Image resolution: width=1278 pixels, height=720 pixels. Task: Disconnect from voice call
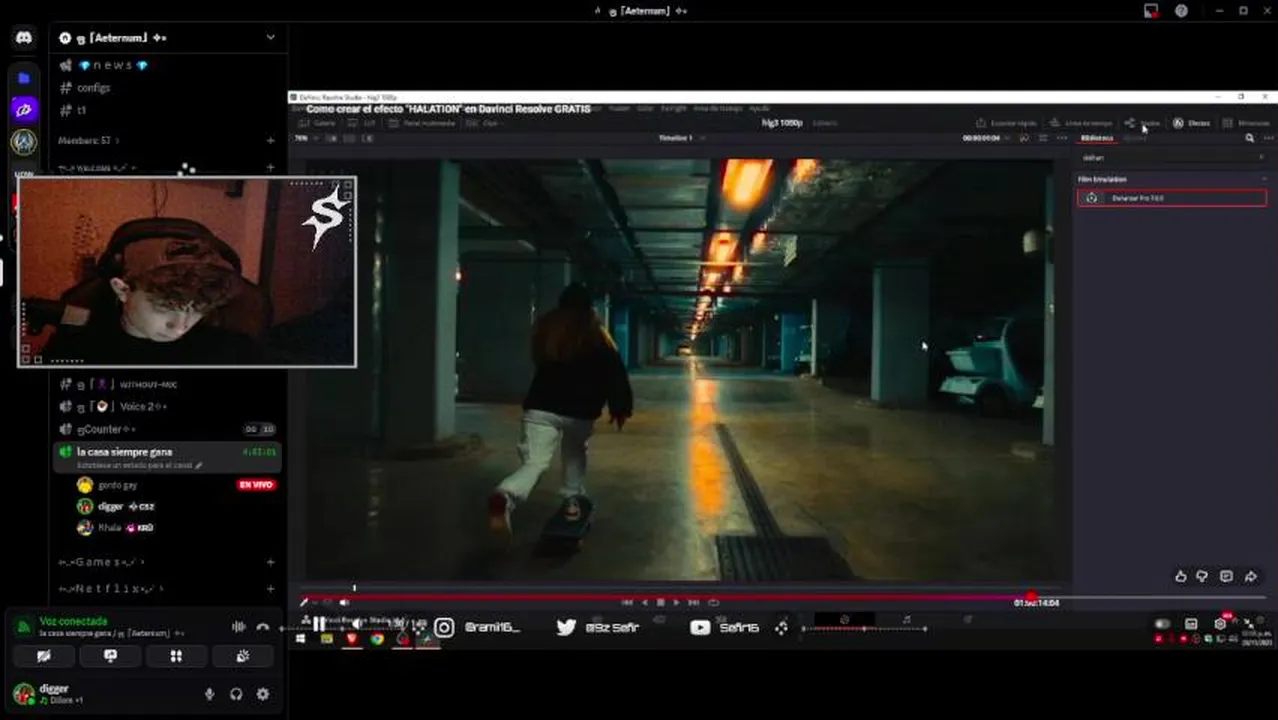point(263,627)
